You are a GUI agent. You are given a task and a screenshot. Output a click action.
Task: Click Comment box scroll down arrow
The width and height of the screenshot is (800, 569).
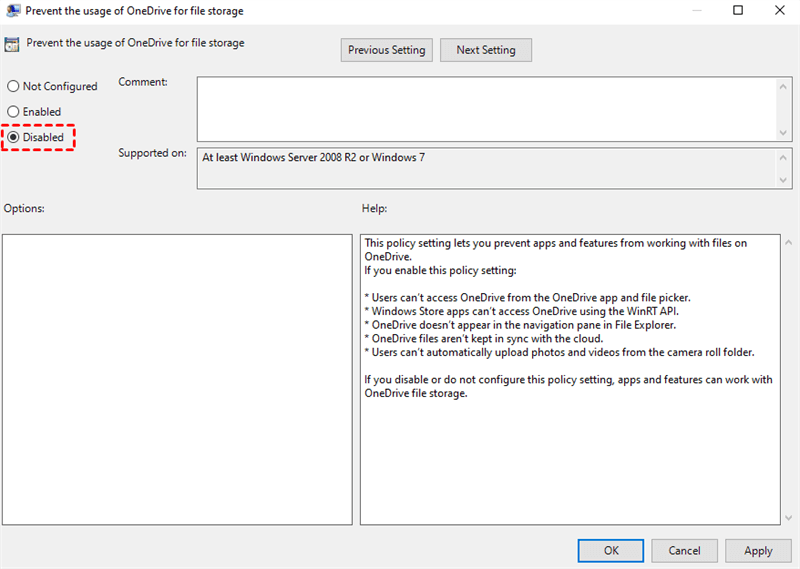[784, 131]
